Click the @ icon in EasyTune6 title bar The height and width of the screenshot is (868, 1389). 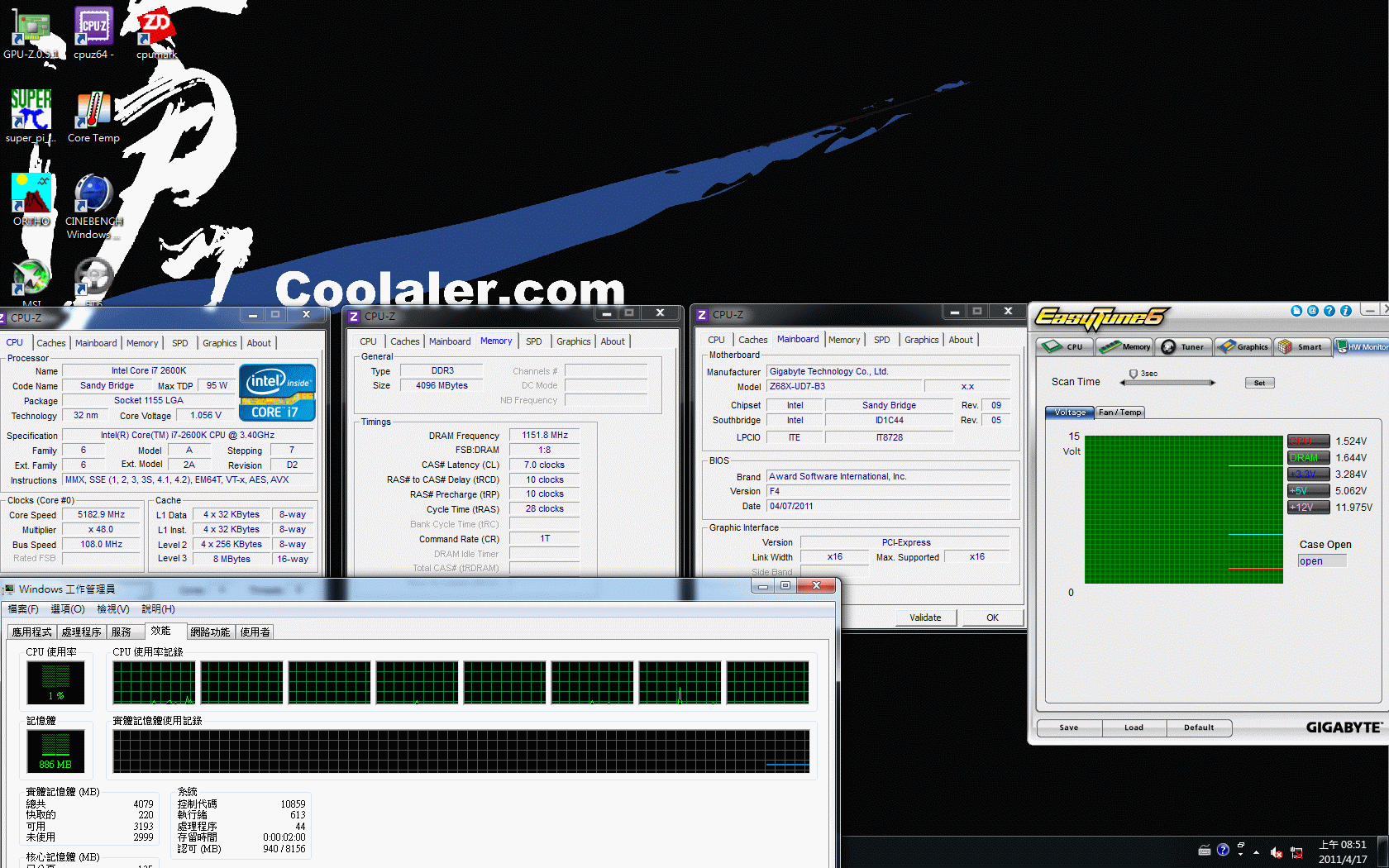pyautogui.click(x=1312, y=311)
